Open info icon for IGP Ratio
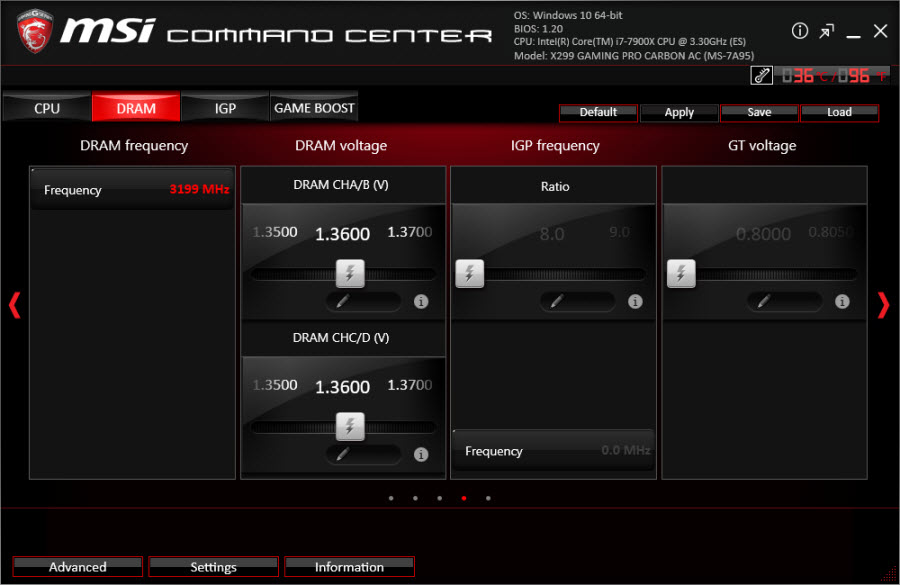Image resolution: width=900 pixels, height=585 pixels. click(635, 301)
